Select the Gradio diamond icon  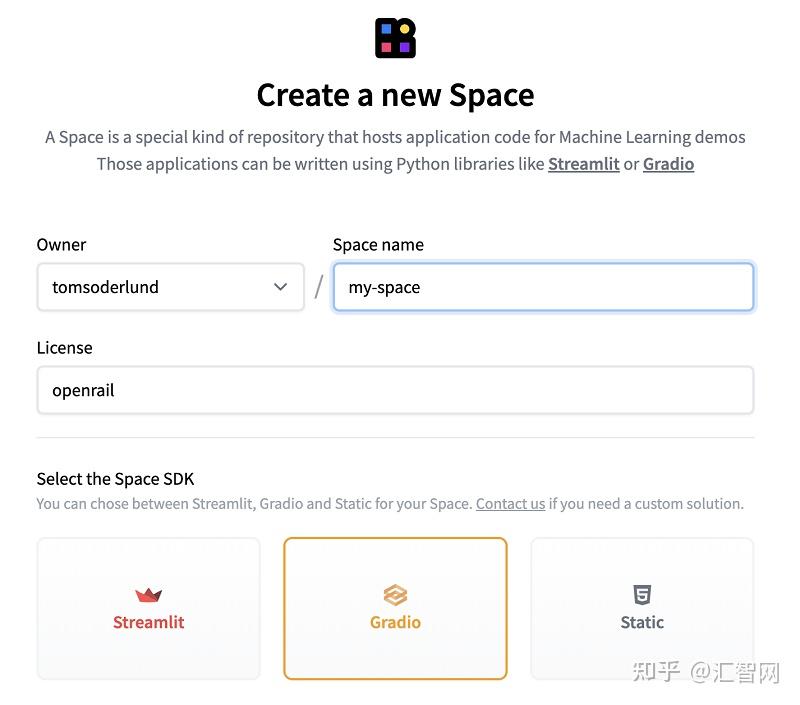tap(395, 595)
